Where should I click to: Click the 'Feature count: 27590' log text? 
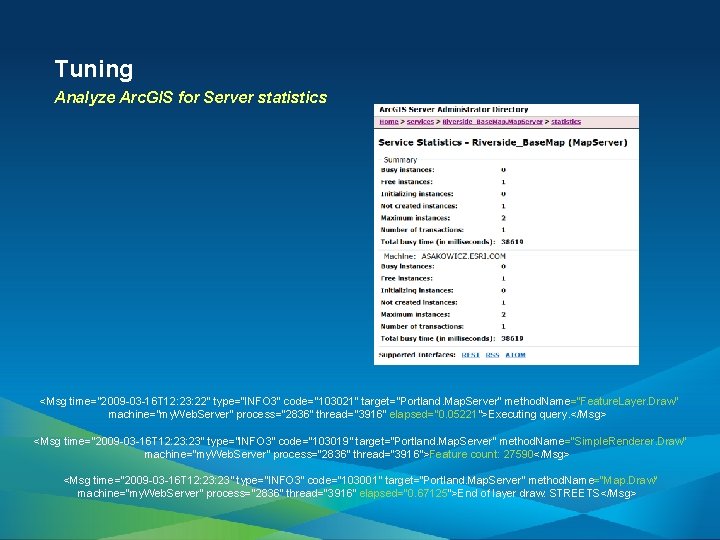[x=481, y=455]
